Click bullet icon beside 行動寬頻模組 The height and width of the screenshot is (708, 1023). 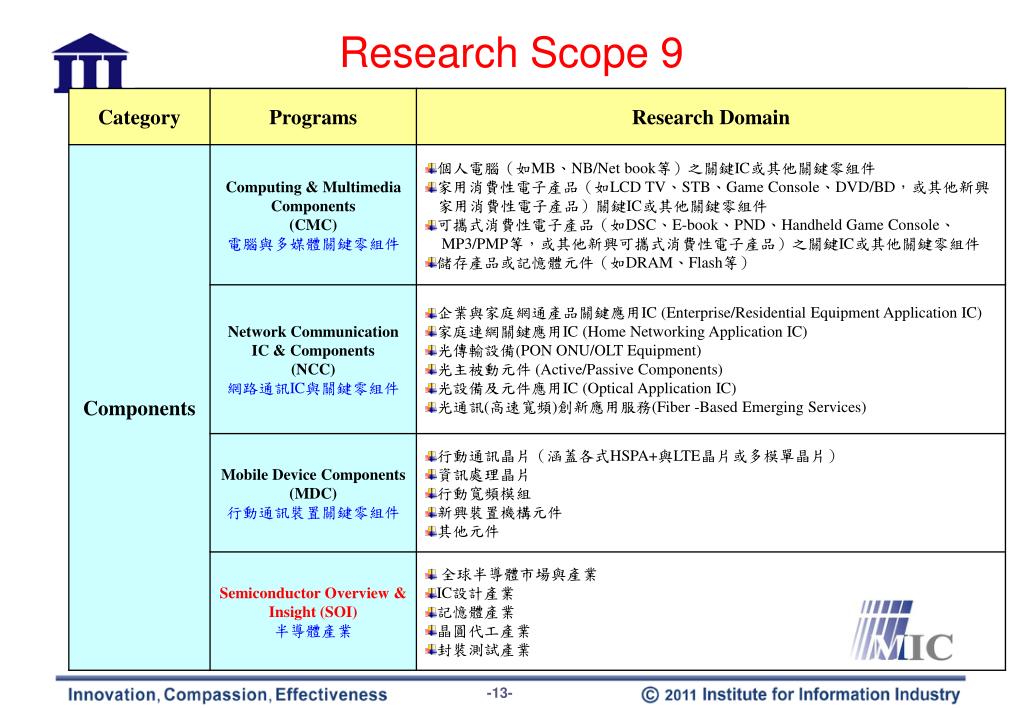click(x=431, y=494)
